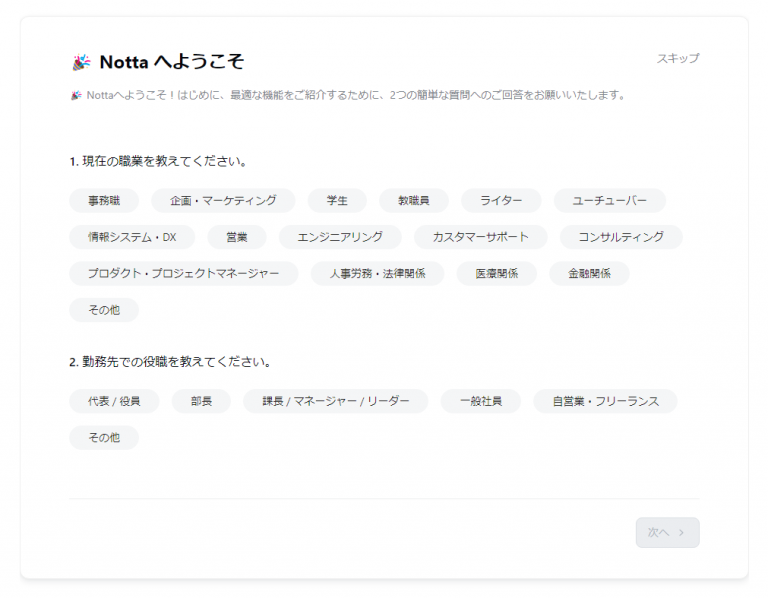
Task: Pick the 営業 occupation chip
Action: click(x=237, y=238)
